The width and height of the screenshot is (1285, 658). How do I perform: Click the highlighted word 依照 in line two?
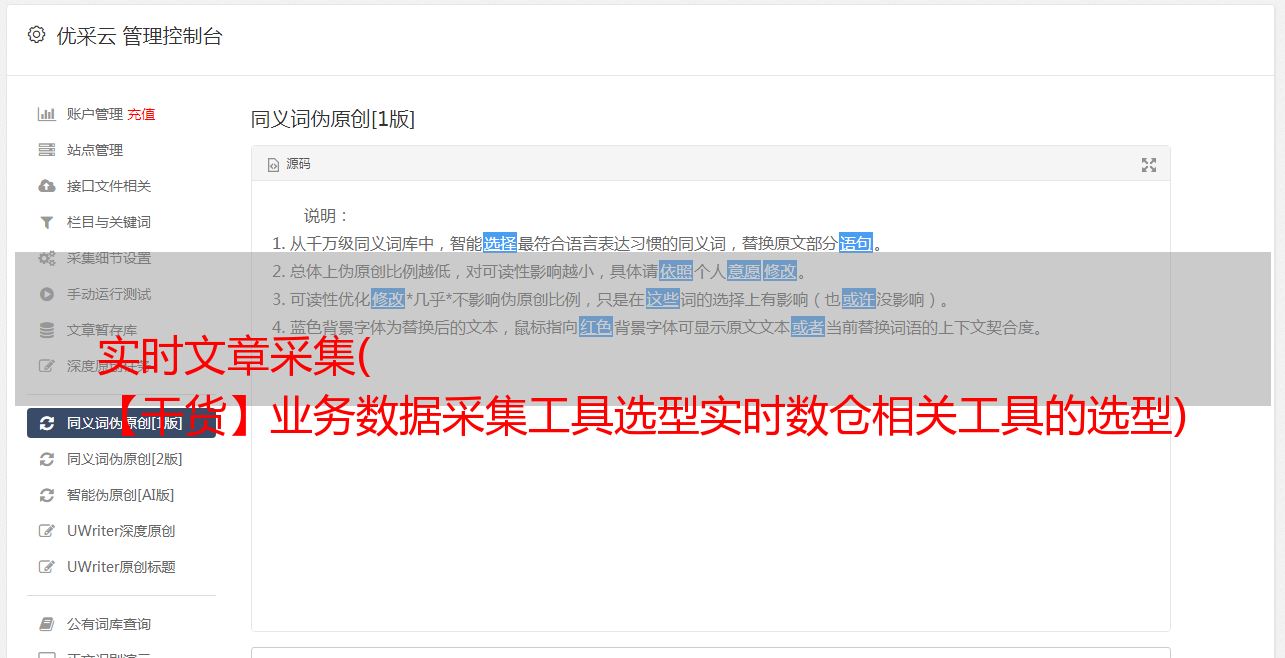pos(676,271)
